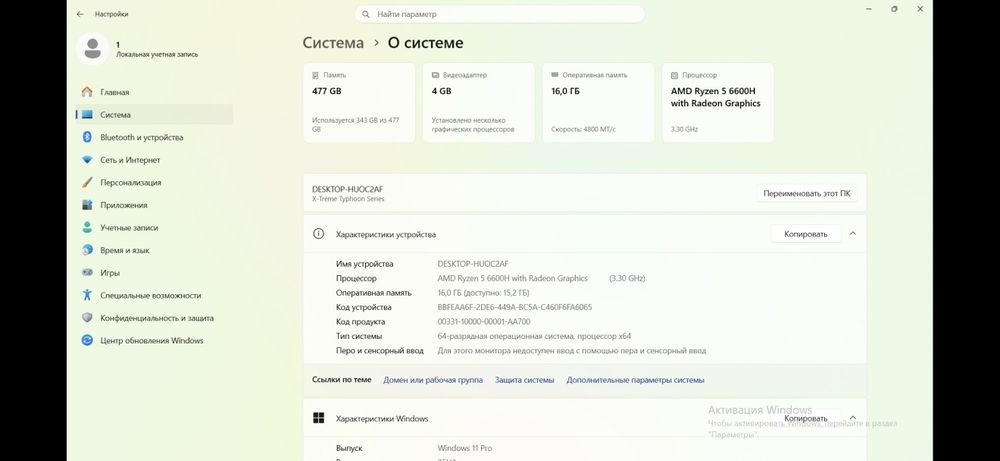Click Локальная учетная запись profile text

[x=157, y=55]
